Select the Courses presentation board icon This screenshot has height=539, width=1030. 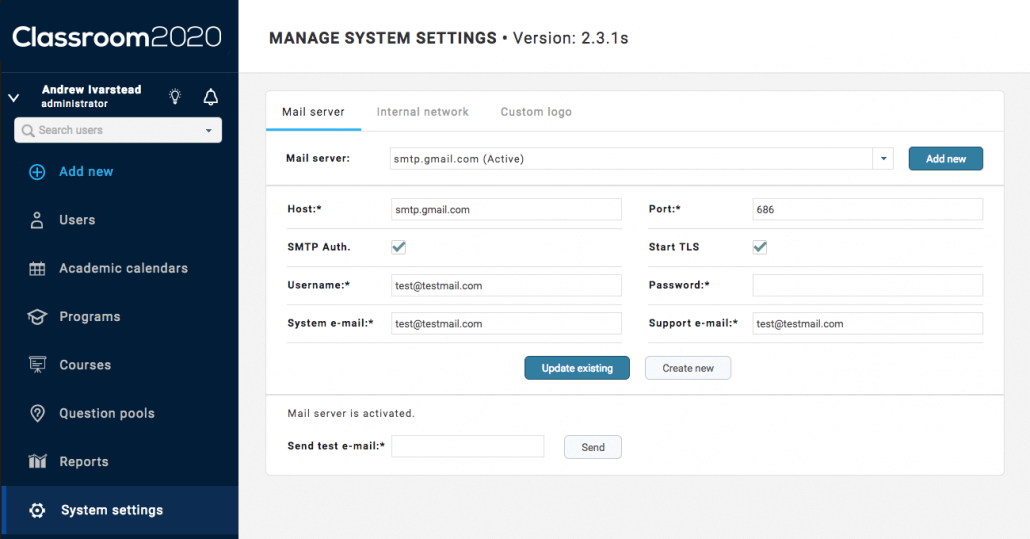tap(37, 365)
